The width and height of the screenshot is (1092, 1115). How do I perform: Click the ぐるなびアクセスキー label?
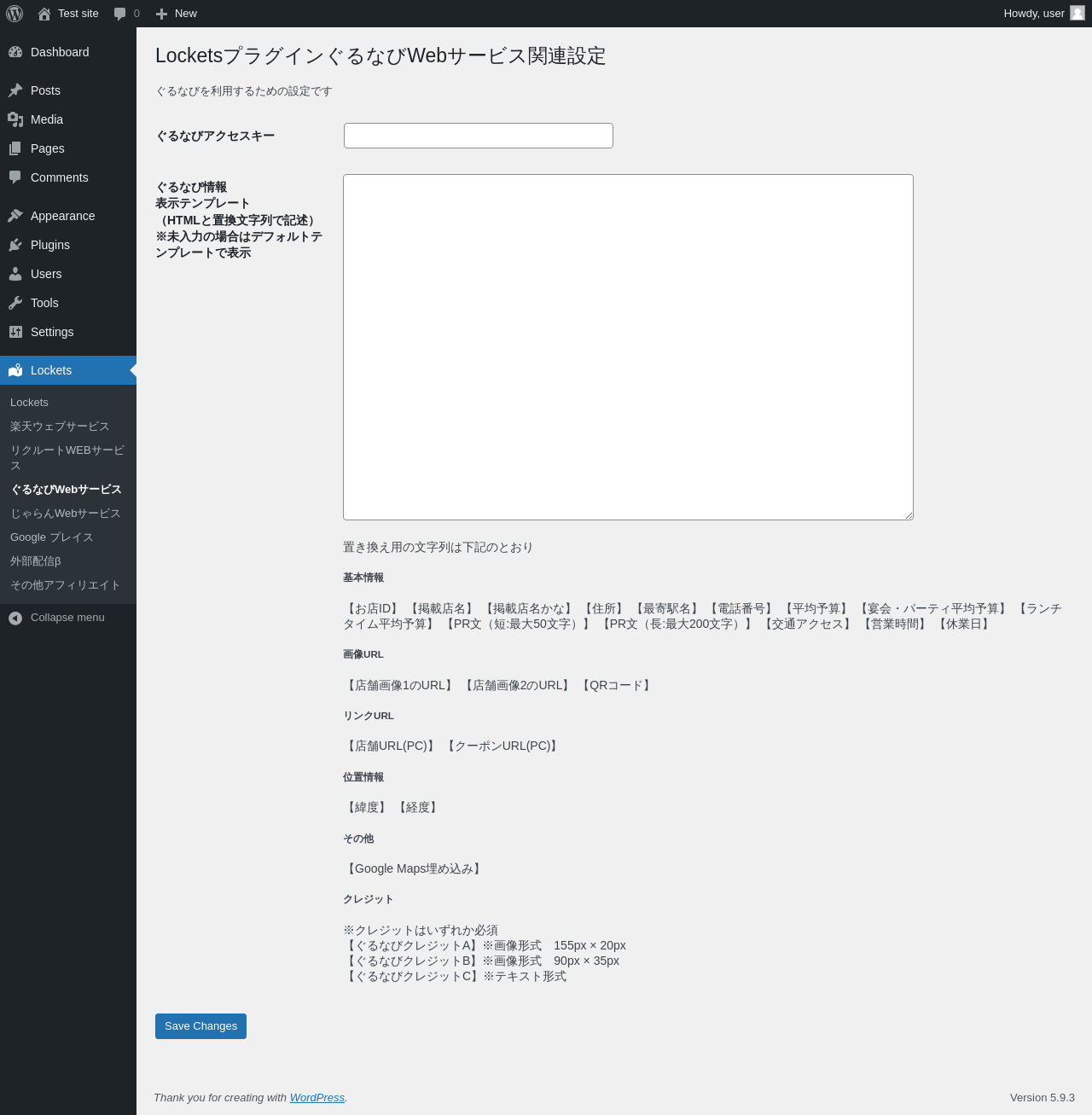(x=215, y=136)
